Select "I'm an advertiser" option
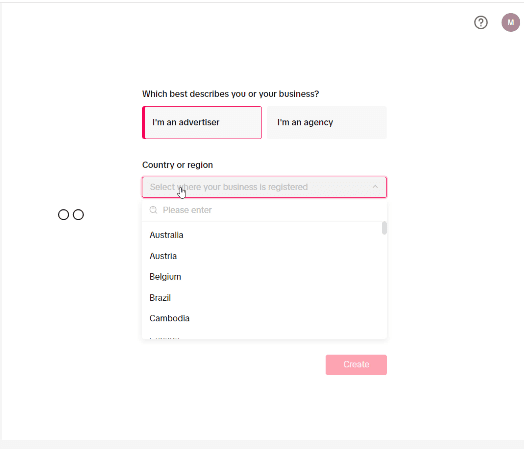This screenshot has height=450, width=525. [202, 123]
